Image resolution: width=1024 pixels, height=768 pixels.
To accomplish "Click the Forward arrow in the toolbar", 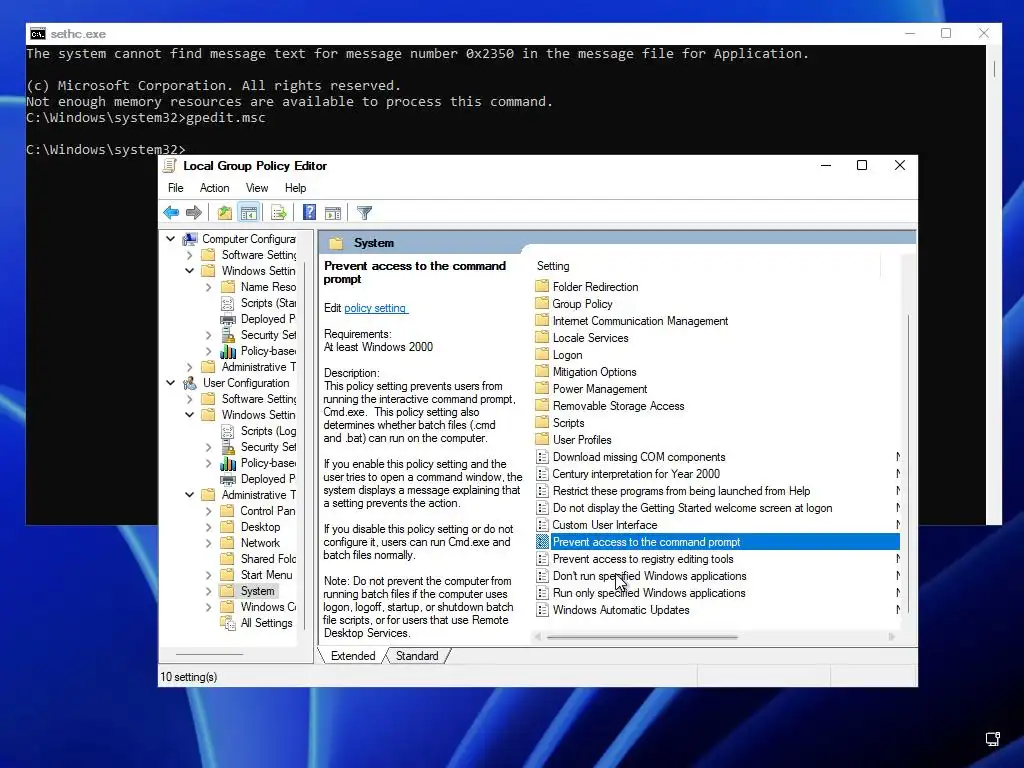I will pyautogui.click(x=194, y=212).
